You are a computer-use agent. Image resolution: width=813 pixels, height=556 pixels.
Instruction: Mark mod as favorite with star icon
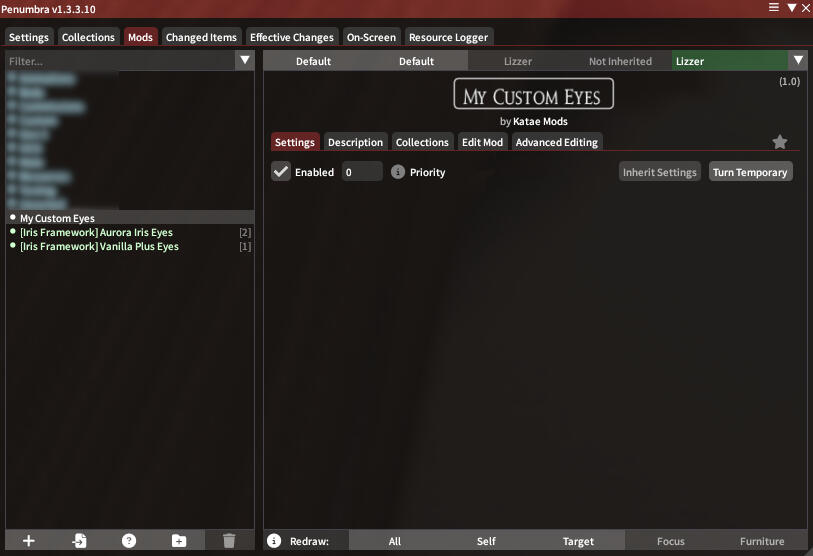(780, 142)
